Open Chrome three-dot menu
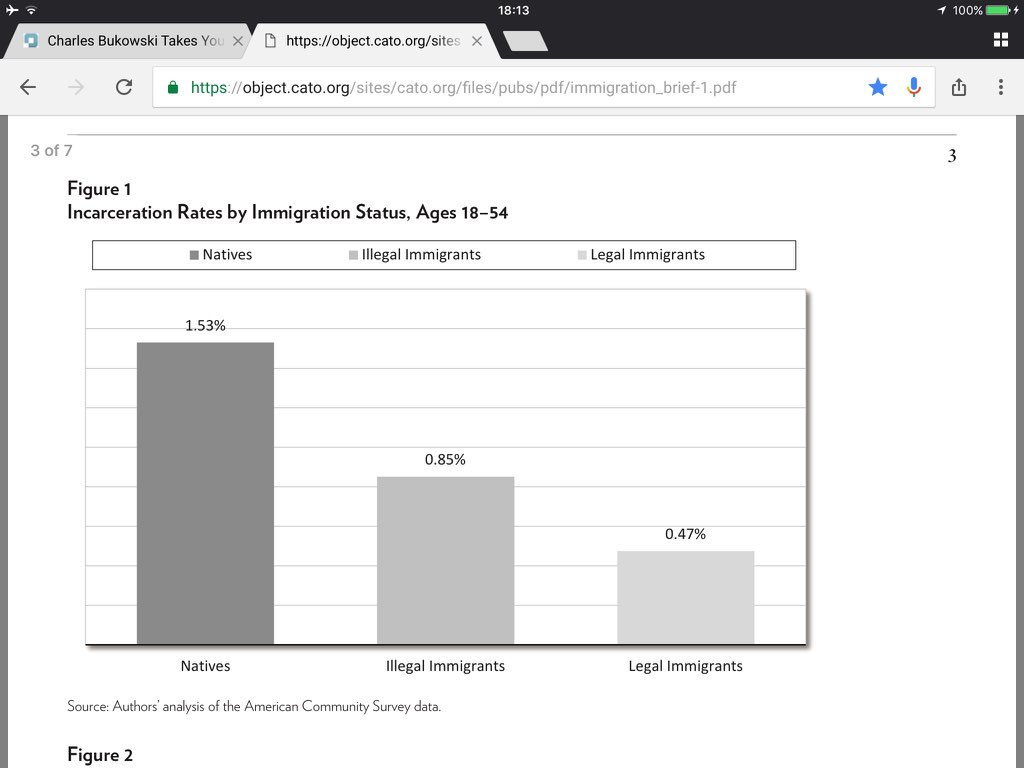 click(1000, 87)
